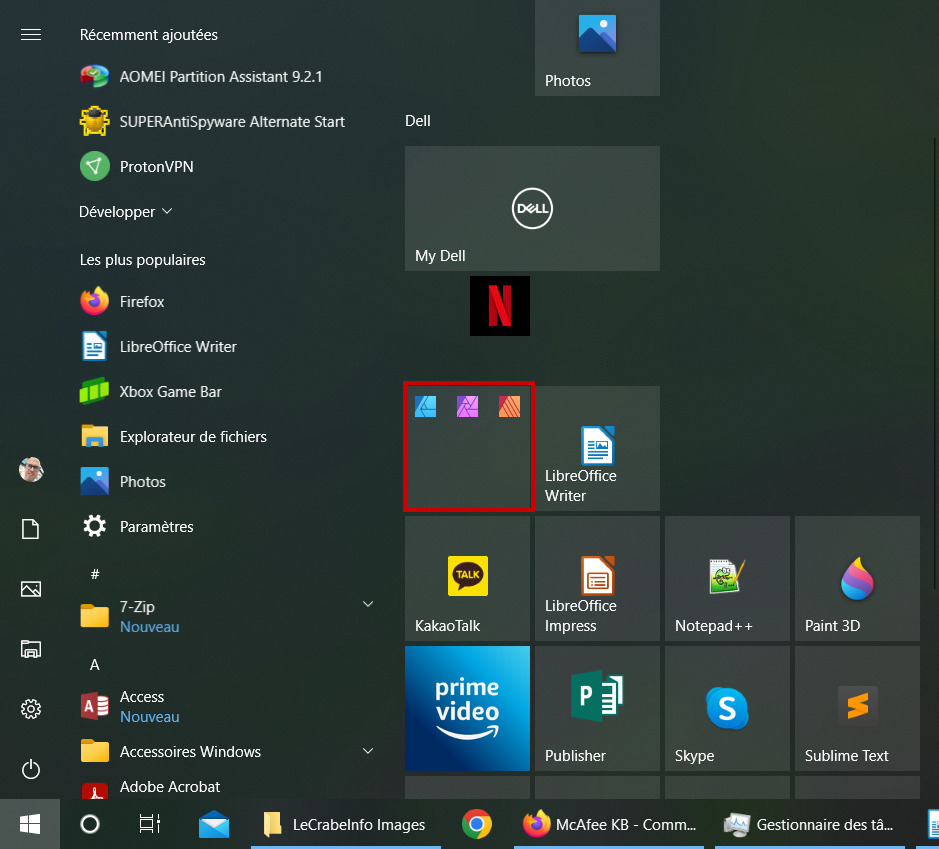Open File Explorer sidebar icon

point(31,649)
